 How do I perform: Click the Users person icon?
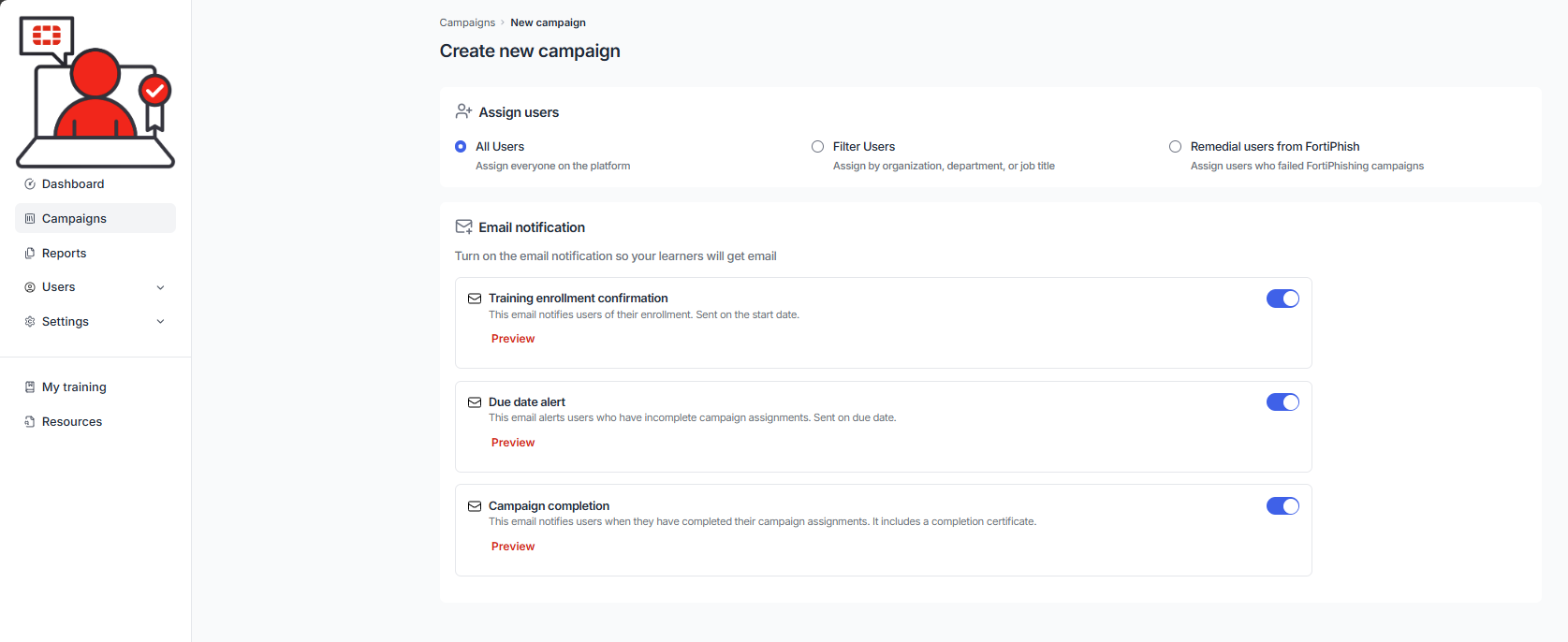coord(30,287)
